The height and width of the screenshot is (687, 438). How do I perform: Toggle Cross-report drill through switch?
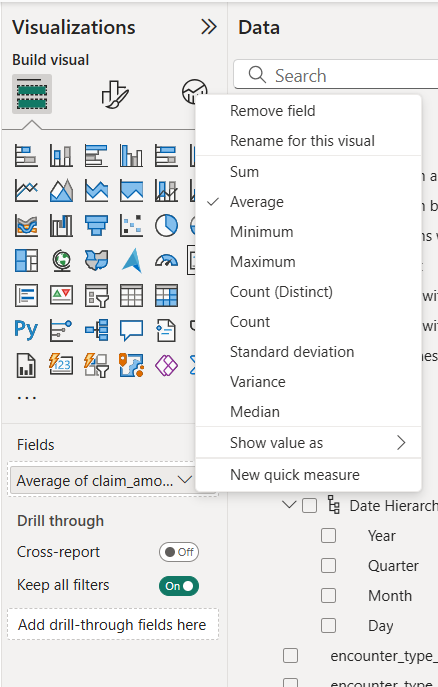tap(179, 552)
